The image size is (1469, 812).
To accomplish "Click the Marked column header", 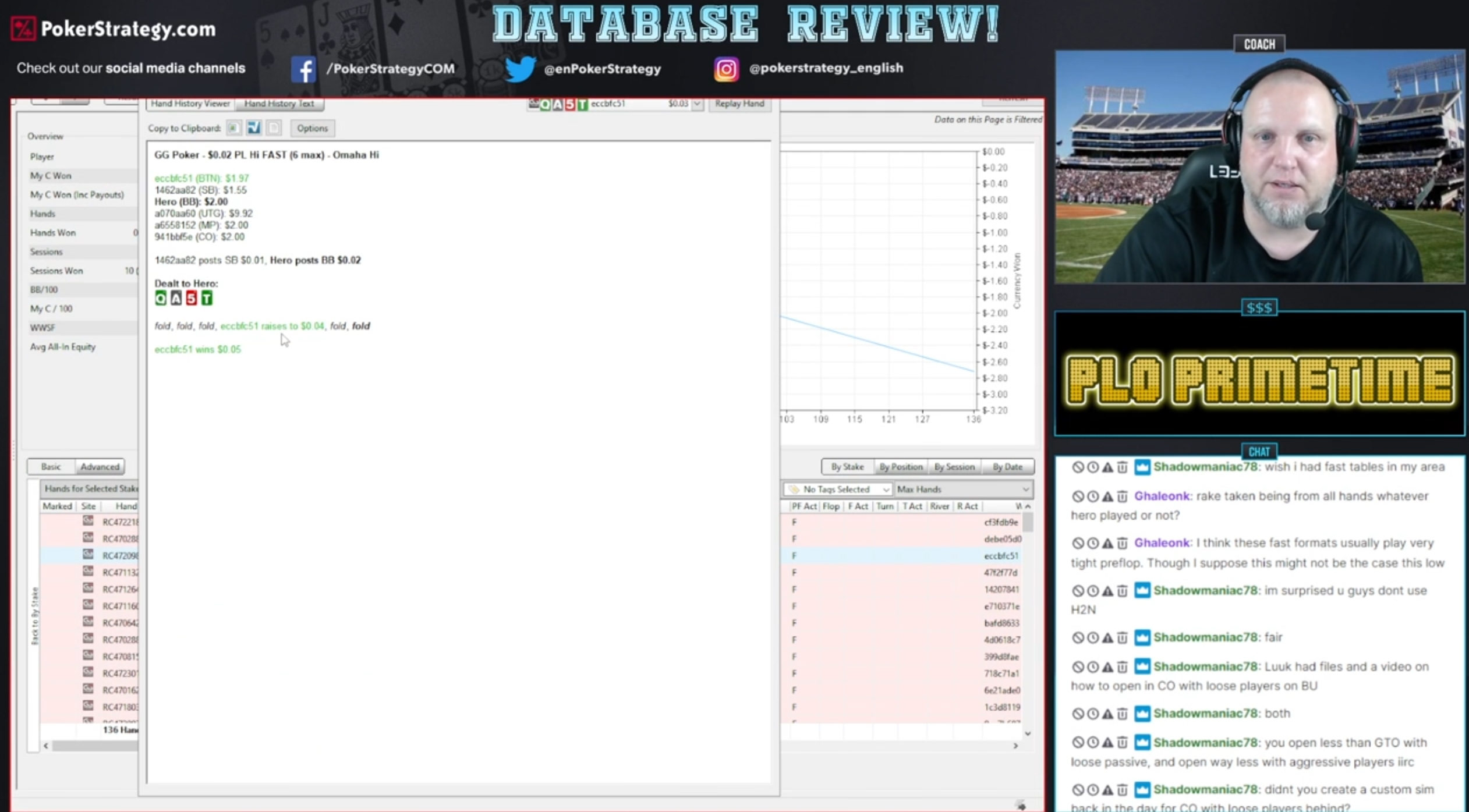I will (x=57, y=506).
